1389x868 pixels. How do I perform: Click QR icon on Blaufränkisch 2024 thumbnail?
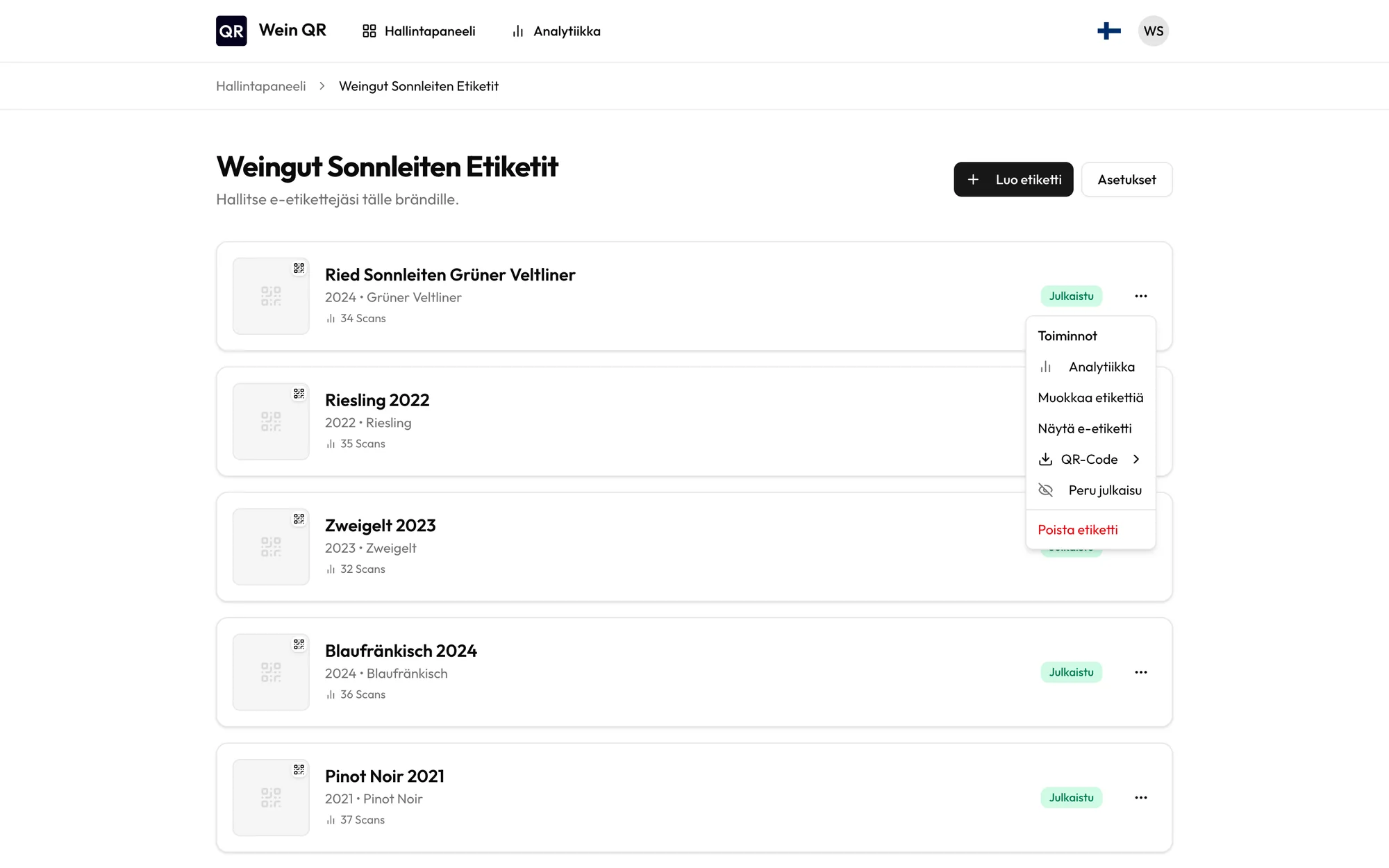click(299, 644)
